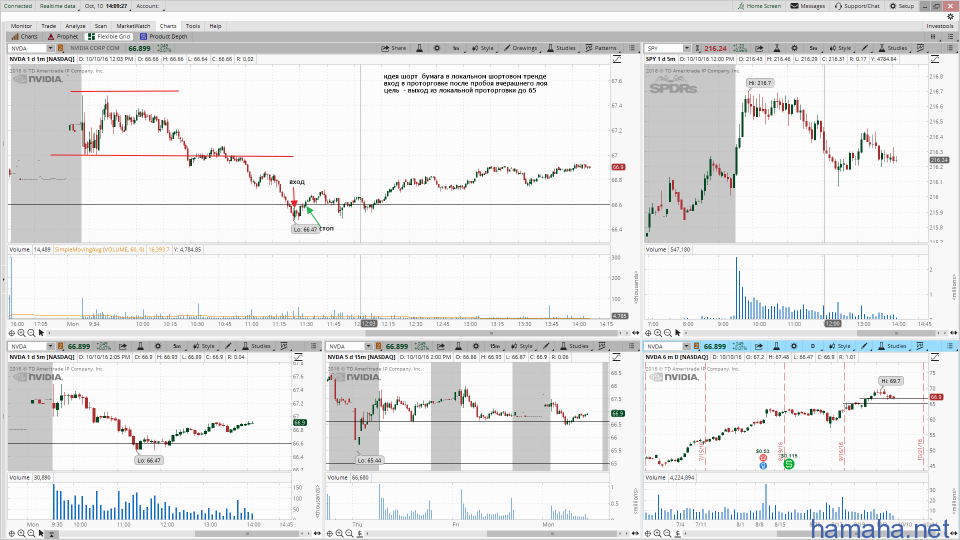Open Studies on the NVDA 6-month chart
This screenshot has width=960, height=540.
pos(893,347)
